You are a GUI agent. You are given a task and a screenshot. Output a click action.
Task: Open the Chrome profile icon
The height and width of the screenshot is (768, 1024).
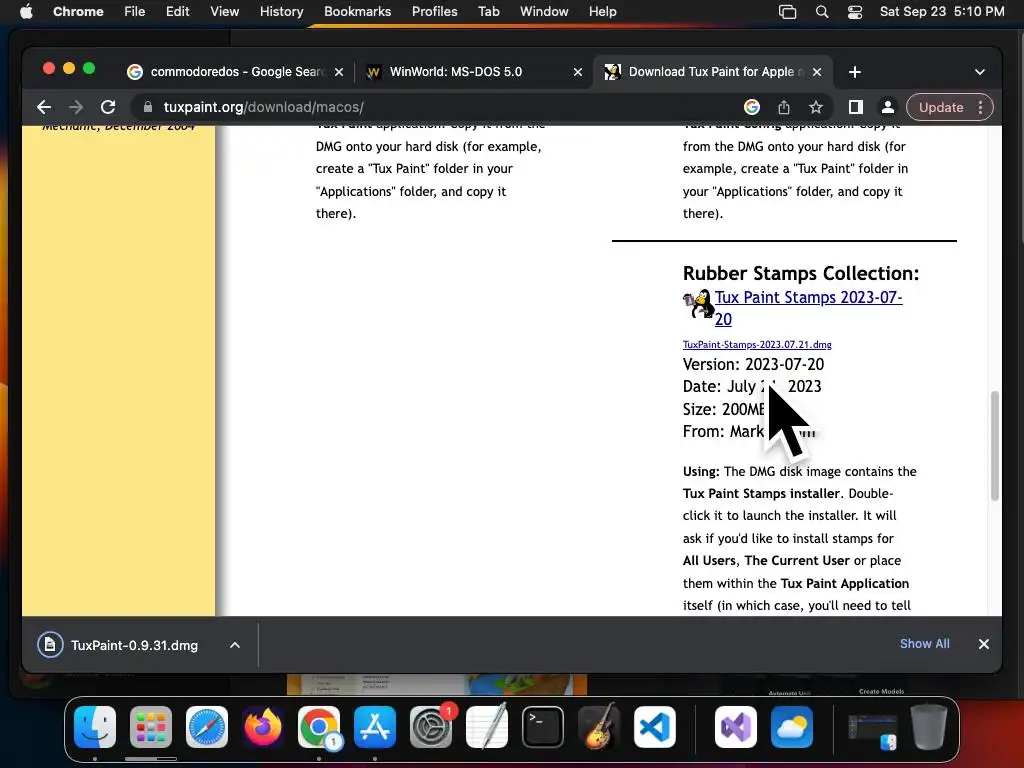(888, 107)
